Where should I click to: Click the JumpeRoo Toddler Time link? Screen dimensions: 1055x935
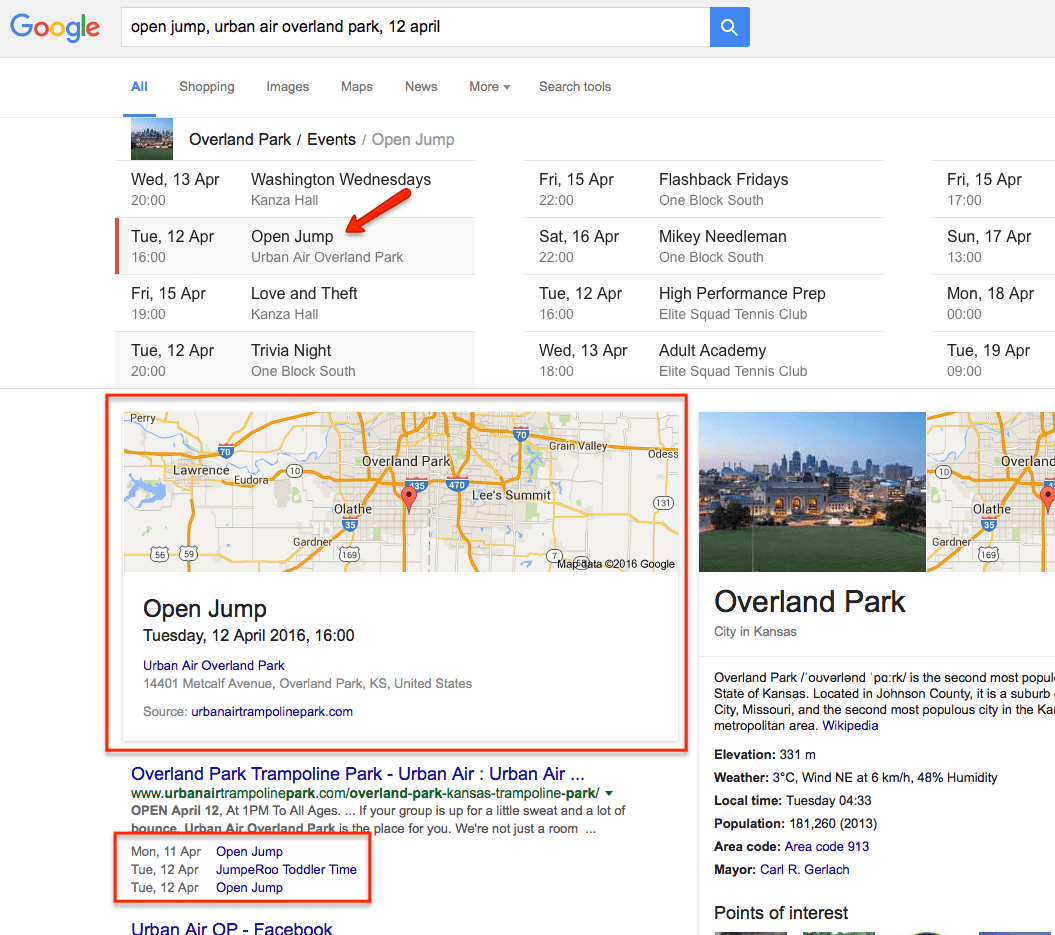(286, 870)
